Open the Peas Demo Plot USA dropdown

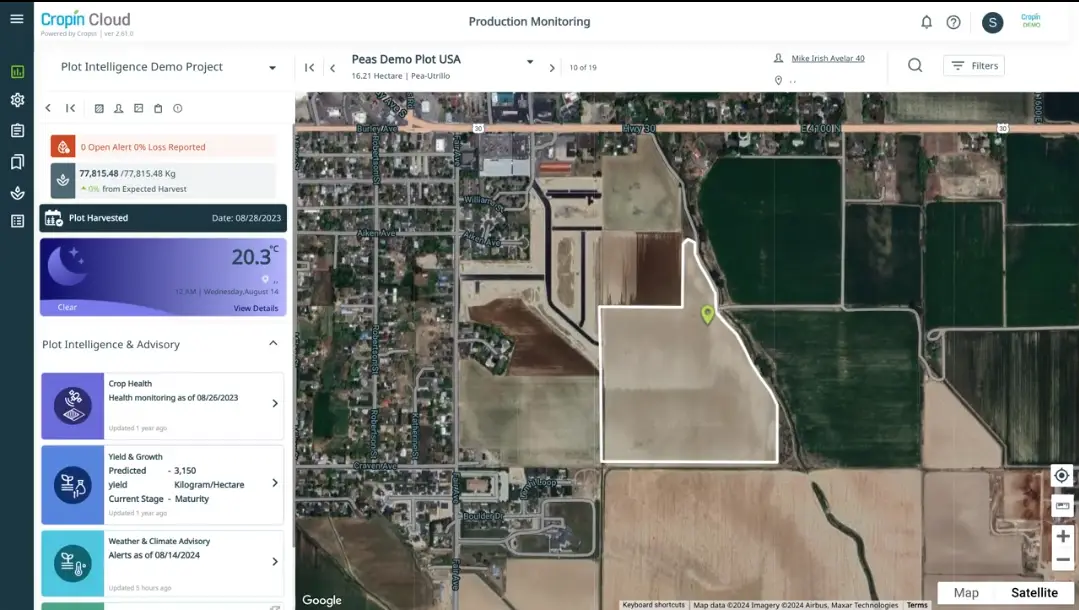tap(530, 61)
